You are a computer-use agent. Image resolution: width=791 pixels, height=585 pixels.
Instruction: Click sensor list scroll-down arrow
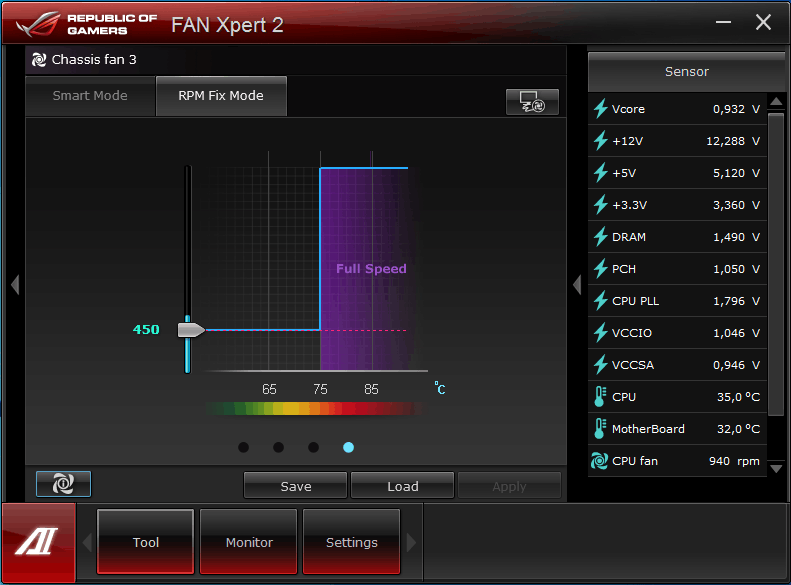pyautogui.click(x=776, y=469)
